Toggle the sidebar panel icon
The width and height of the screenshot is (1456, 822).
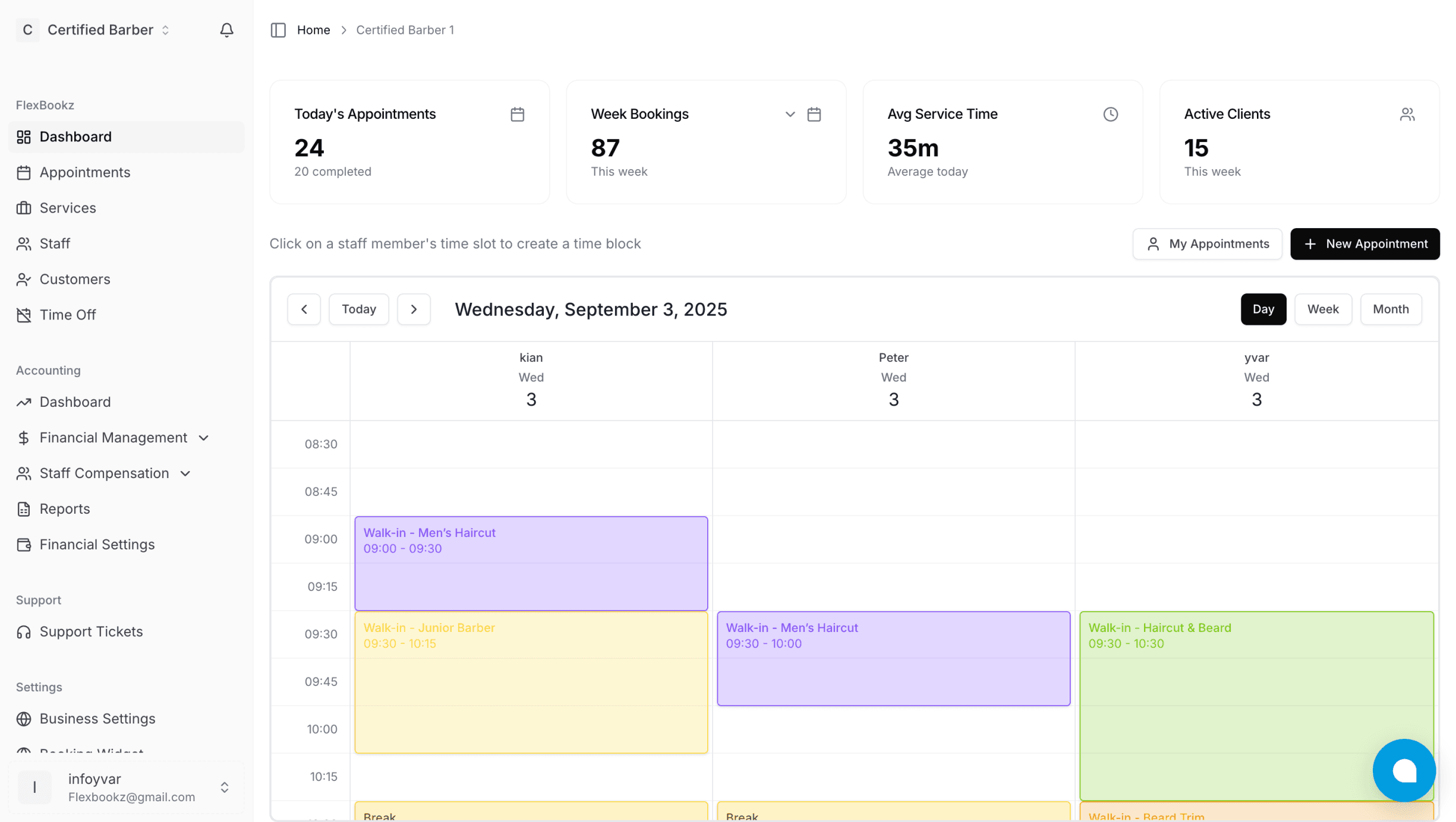pos(278,30)
